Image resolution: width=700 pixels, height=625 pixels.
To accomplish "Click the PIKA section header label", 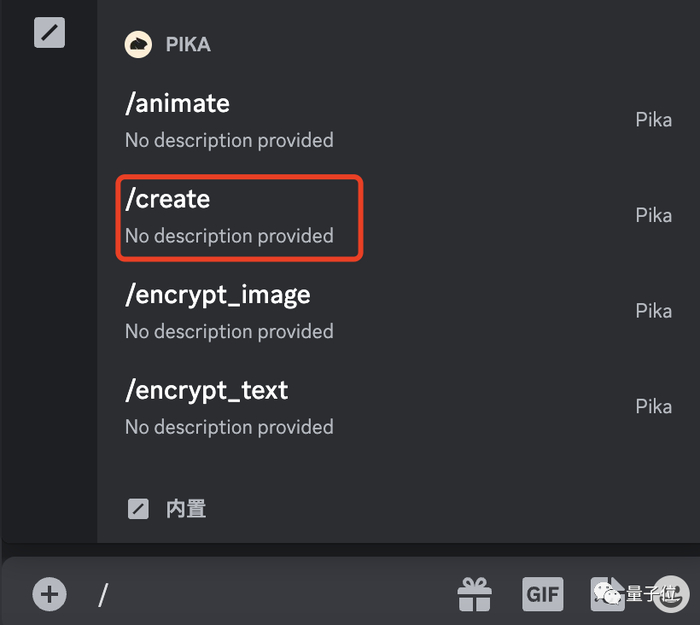I will [x=188, y=45].
